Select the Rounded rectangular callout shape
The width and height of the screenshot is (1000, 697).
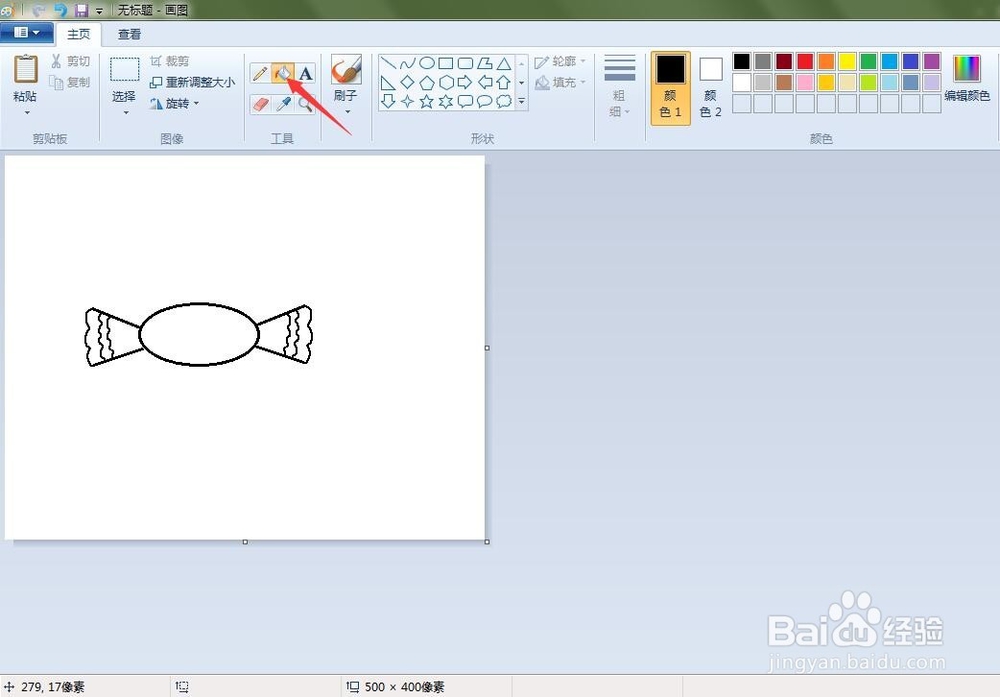466,101
